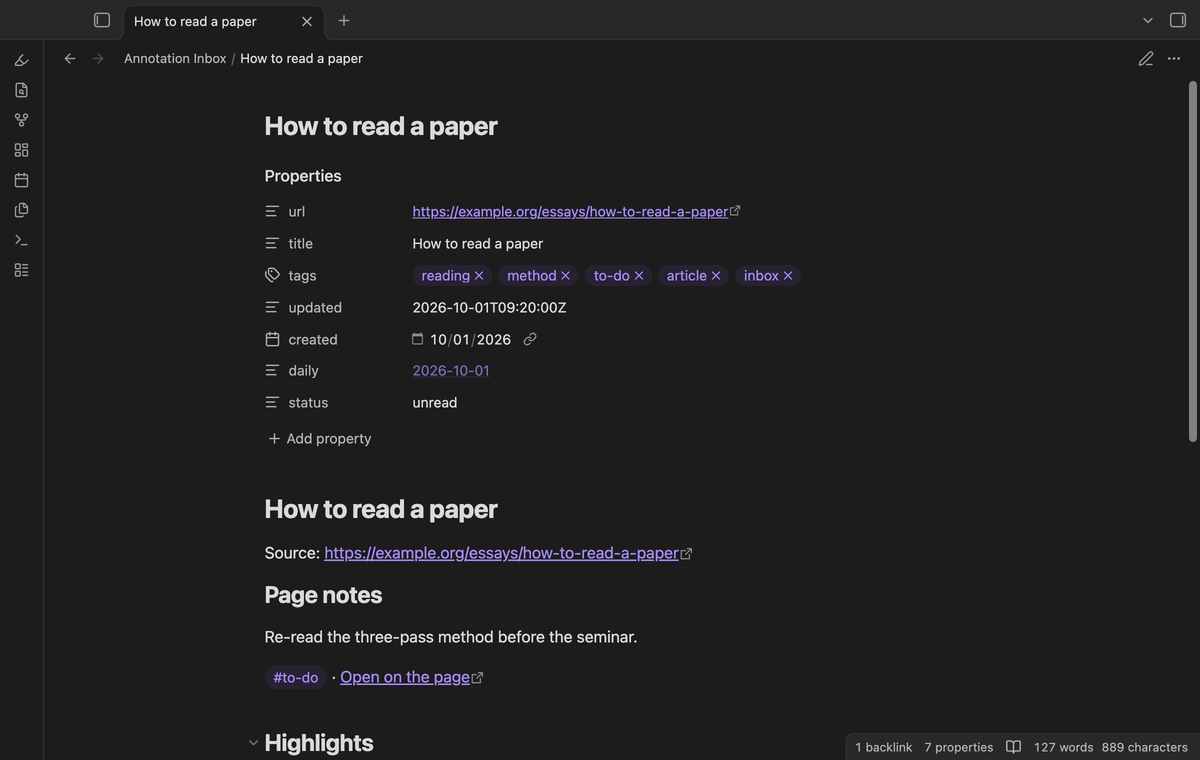This screenshot has height=760, width=1200.
Task: Click the url property type icon
Action: (x=272, y=212)
